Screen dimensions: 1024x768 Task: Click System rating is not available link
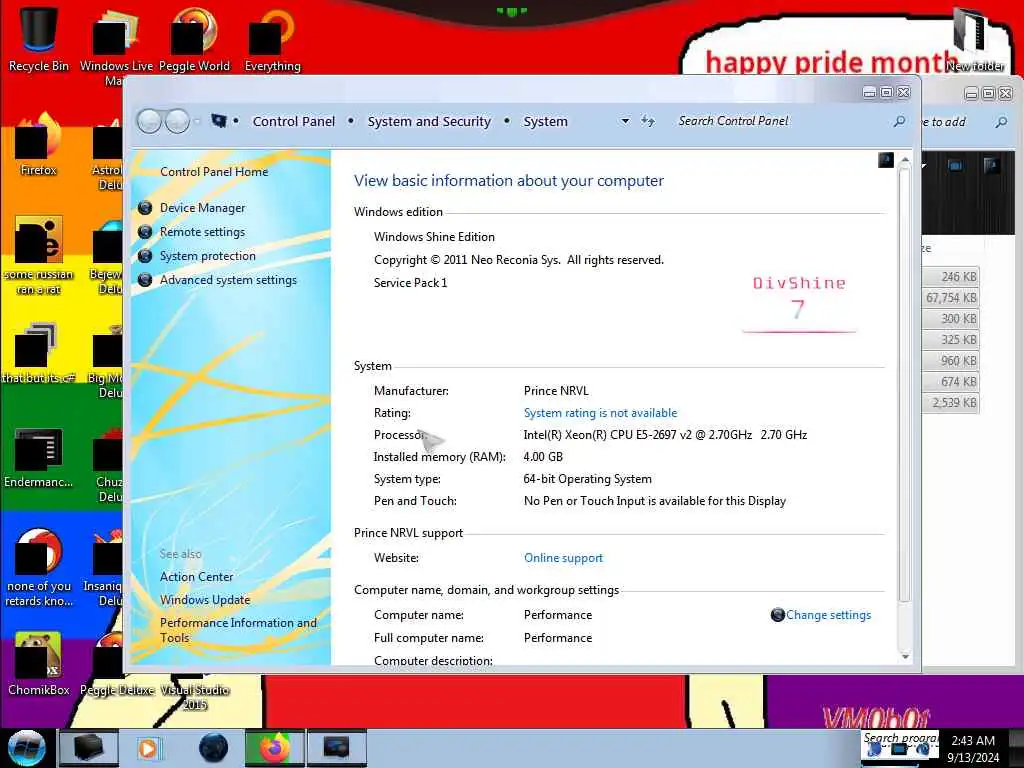coord(600,413)
